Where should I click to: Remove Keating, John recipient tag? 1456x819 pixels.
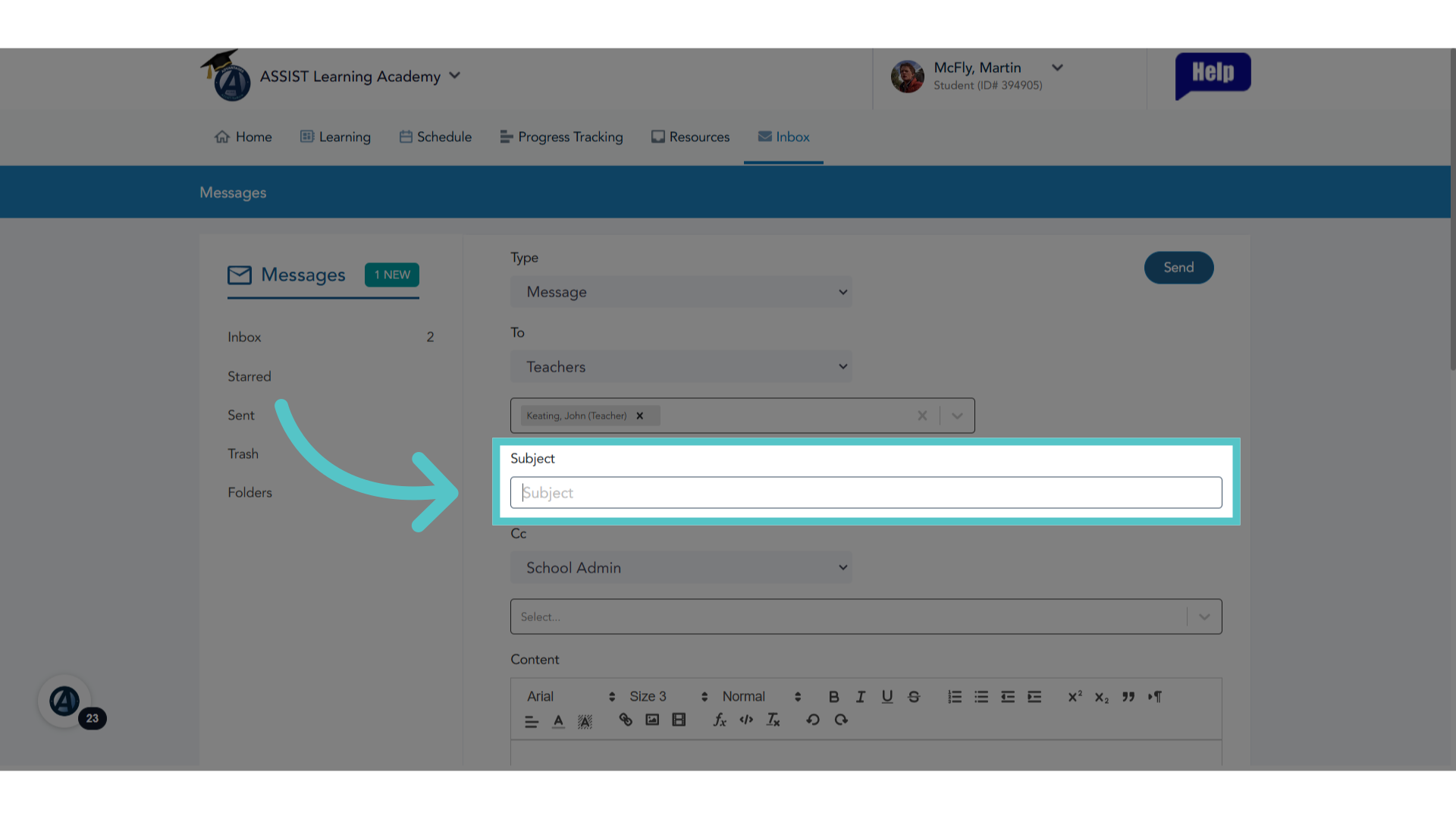tap(640, 416)
